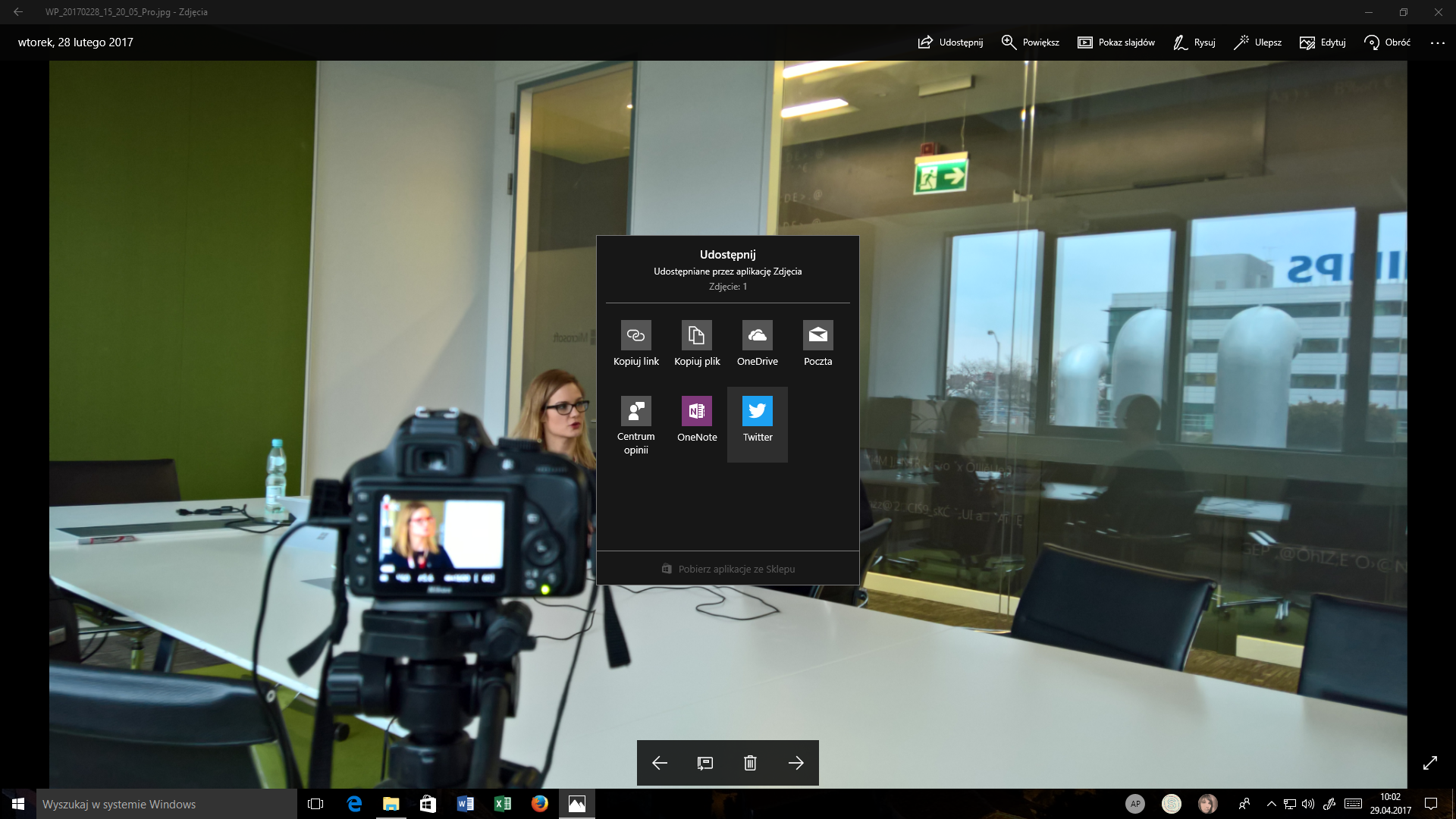This screenshot has width=1456, height=819.
Task: Open Task View on the taskbar
Action: 315,804
